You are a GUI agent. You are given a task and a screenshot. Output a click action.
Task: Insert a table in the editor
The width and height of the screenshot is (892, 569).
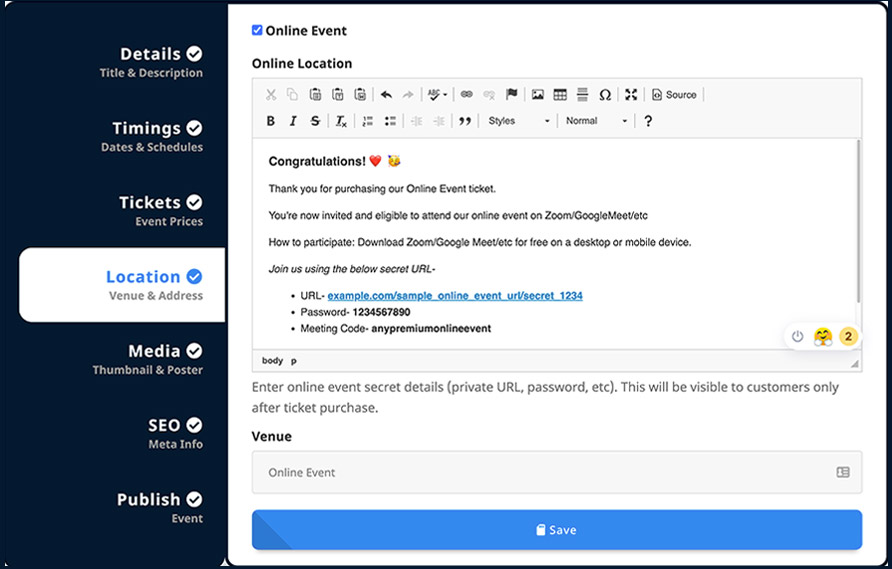(x=560, y=94)
